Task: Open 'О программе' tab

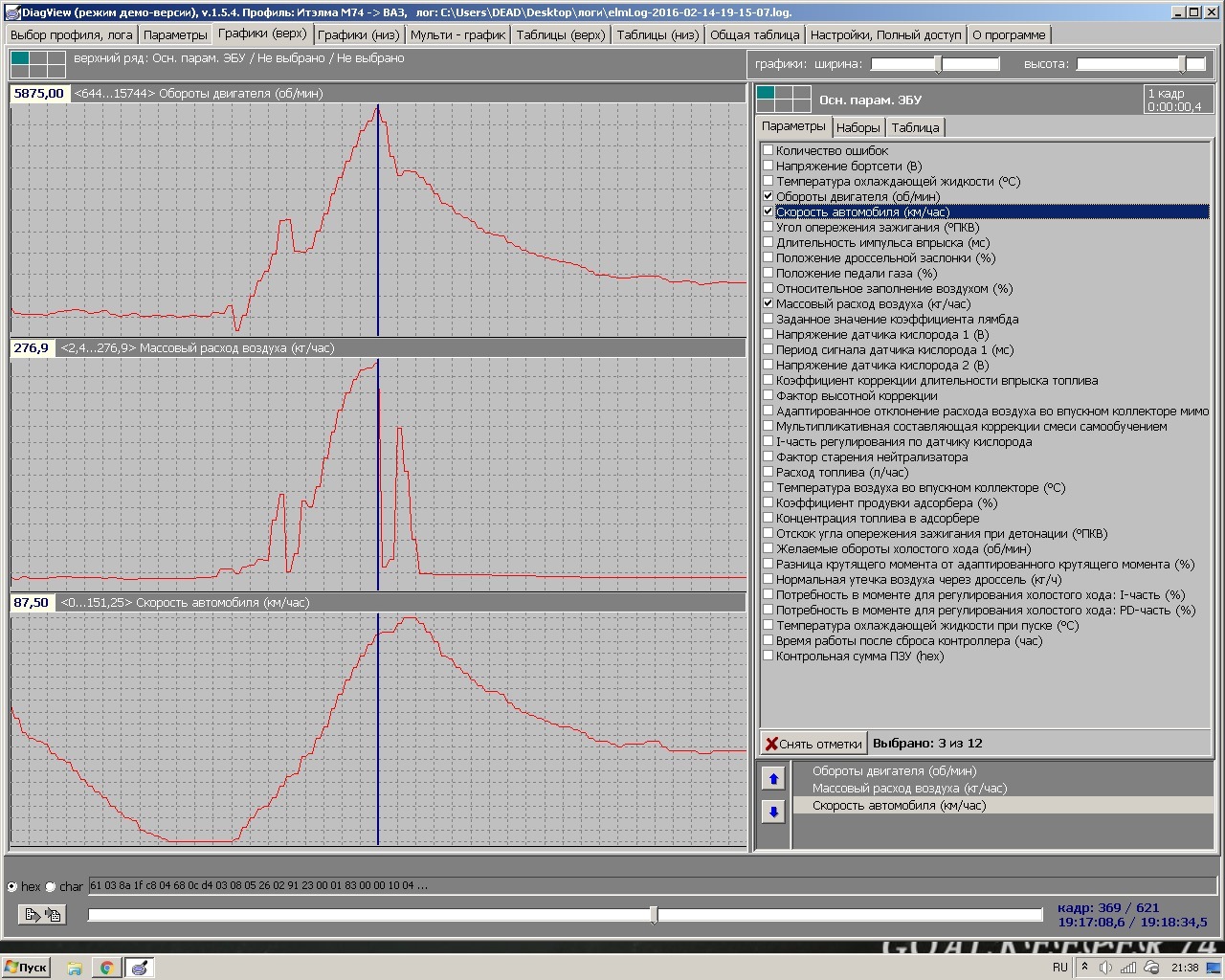Action: 1009,34
